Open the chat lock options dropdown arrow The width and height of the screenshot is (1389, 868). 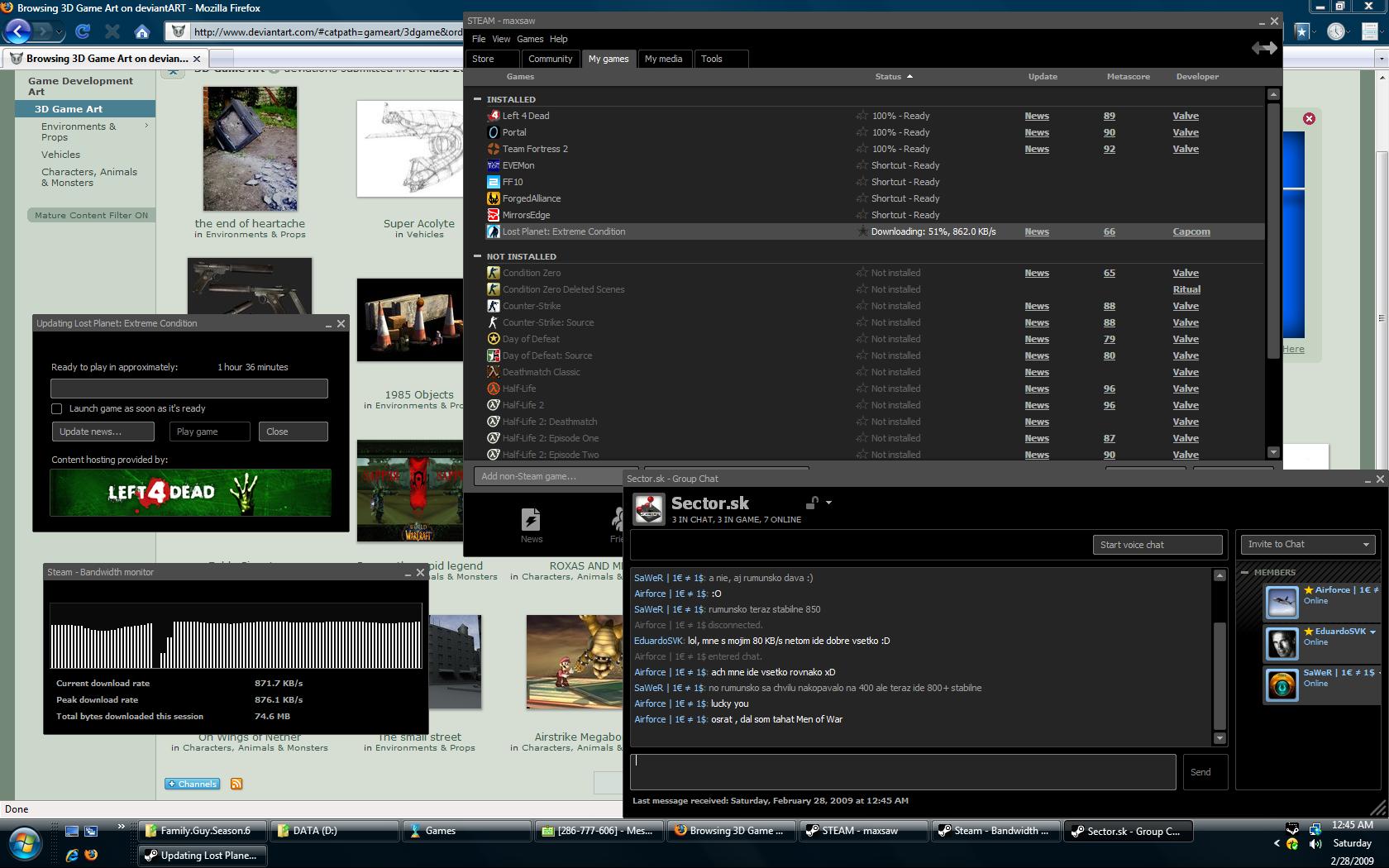point(828,502)
